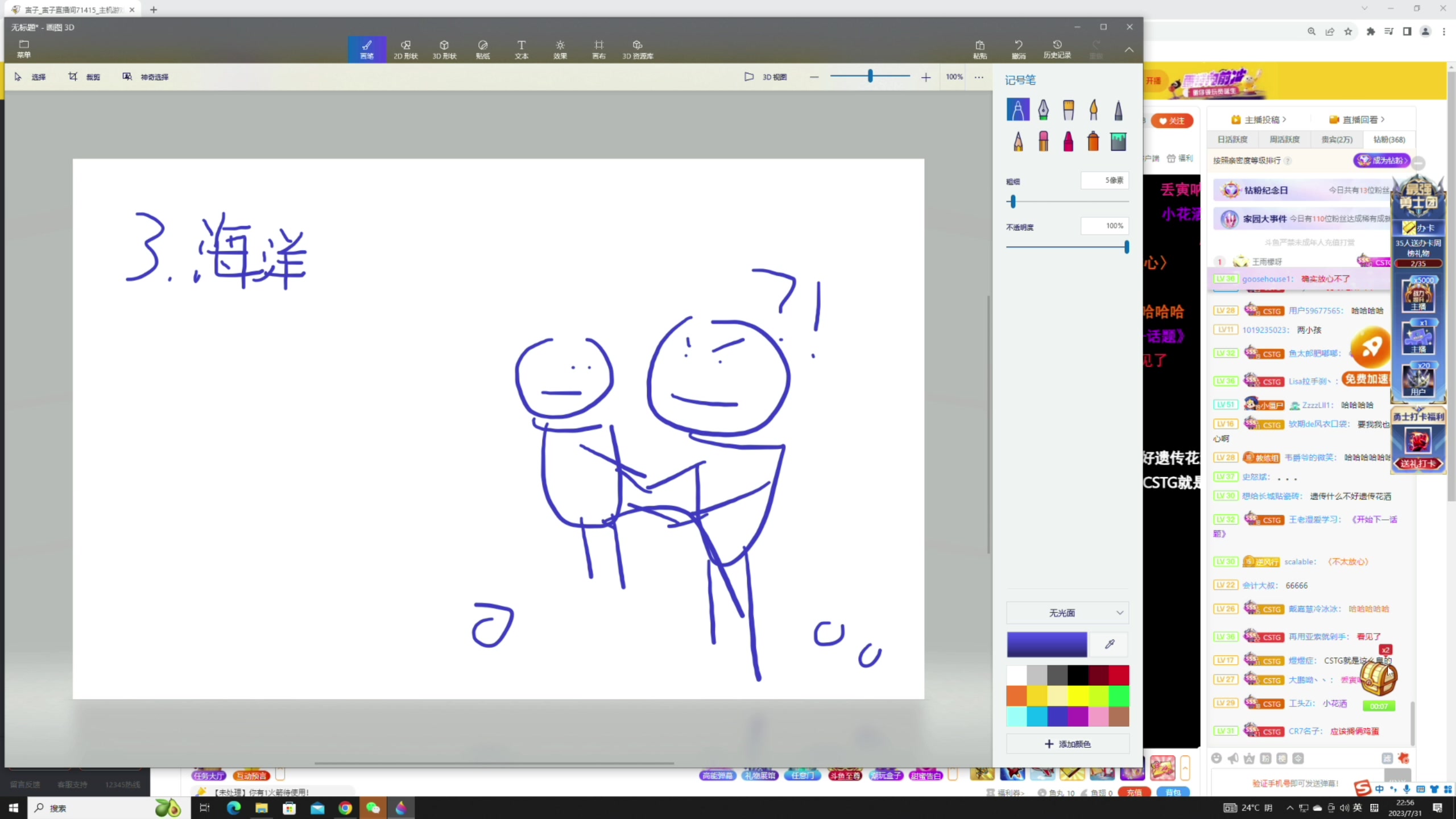Image resolution: width=1456 pixels, height=819 pixels.
Task: Open the 直播回看 link
Action: point(1357,119)
